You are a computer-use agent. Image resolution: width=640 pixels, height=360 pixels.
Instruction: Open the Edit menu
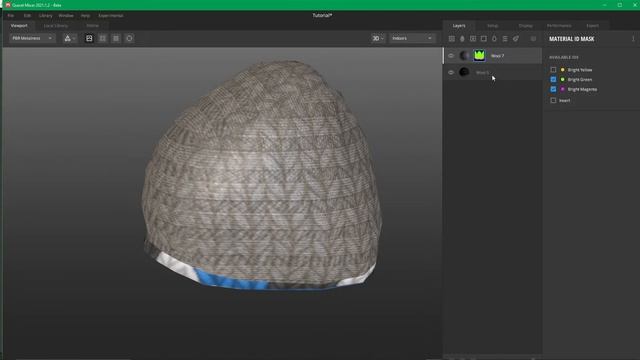pyautogui.click(x=27, y=16)
